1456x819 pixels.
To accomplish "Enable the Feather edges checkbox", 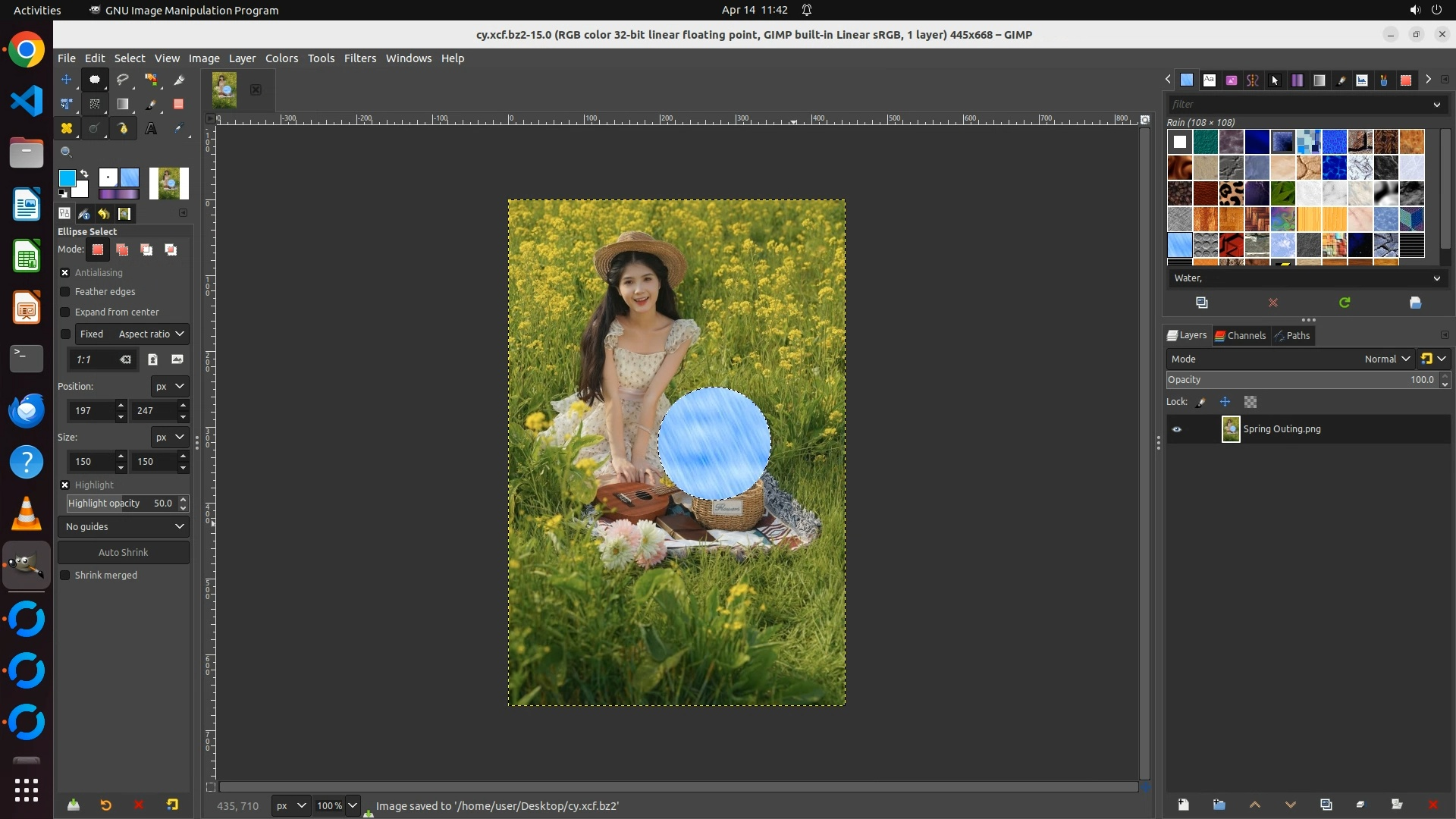I will click(65, 292).
